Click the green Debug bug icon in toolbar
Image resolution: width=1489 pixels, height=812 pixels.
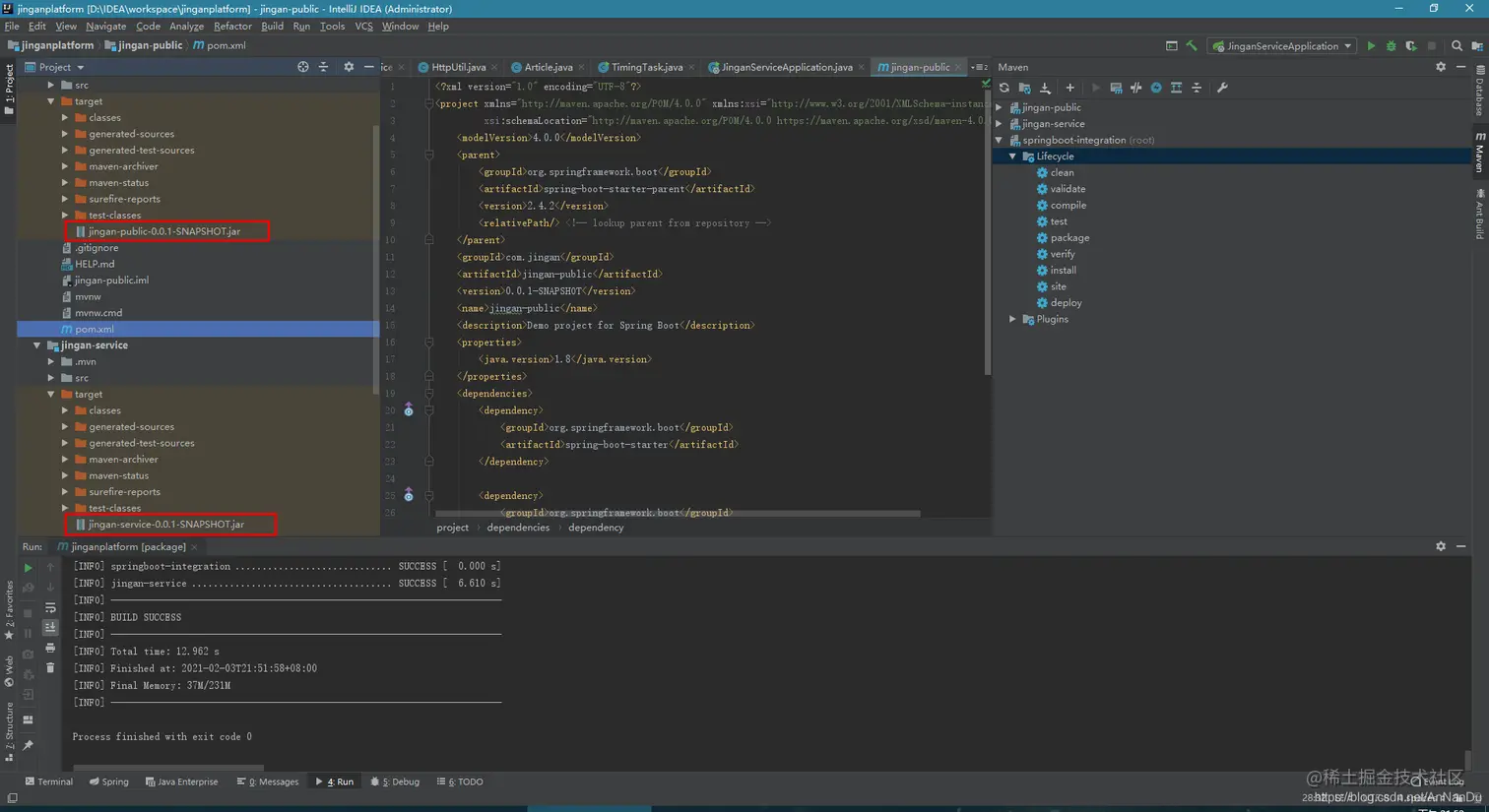coord(1391,46)
